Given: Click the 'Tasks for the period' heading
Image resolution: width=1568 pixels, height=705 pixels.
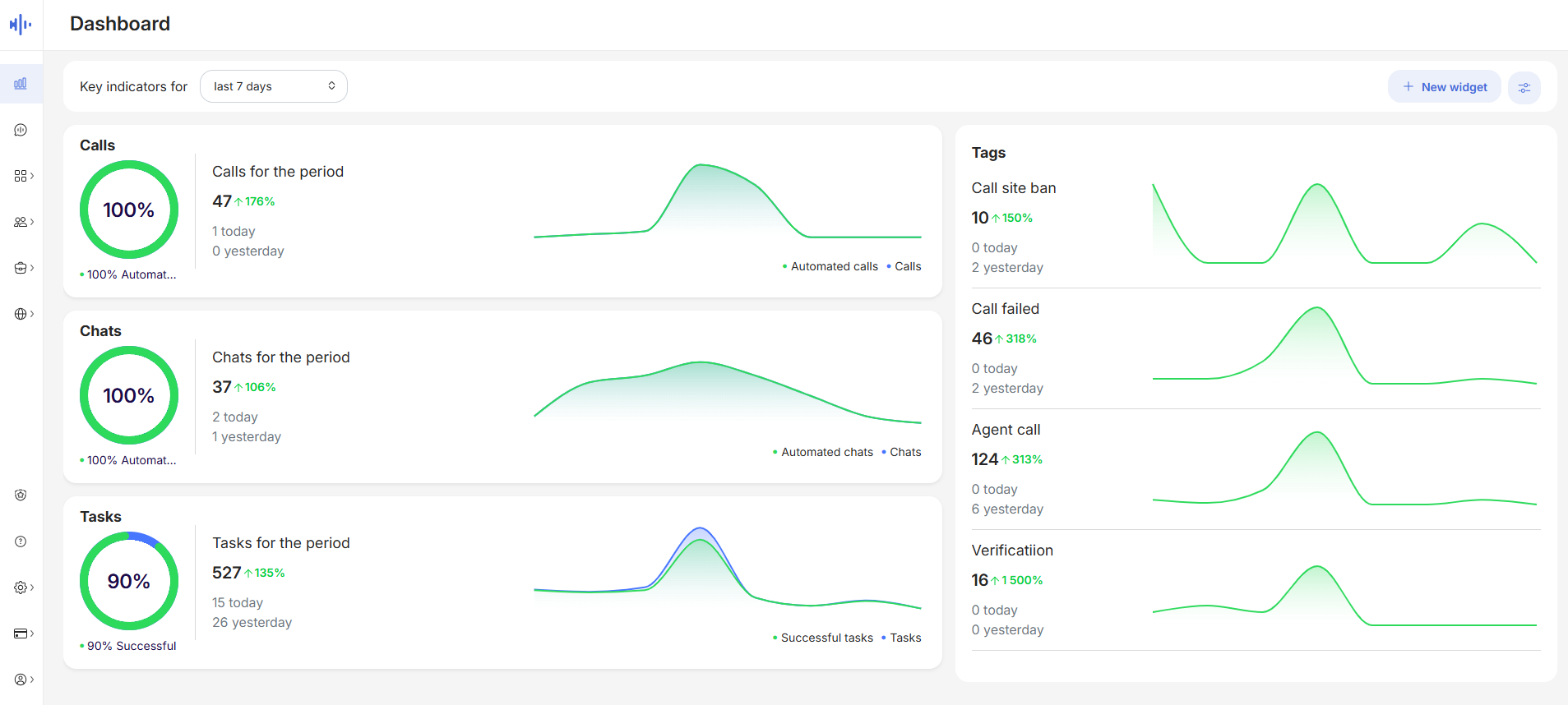Looking at the screenshot, I should [x=281, y=543].
